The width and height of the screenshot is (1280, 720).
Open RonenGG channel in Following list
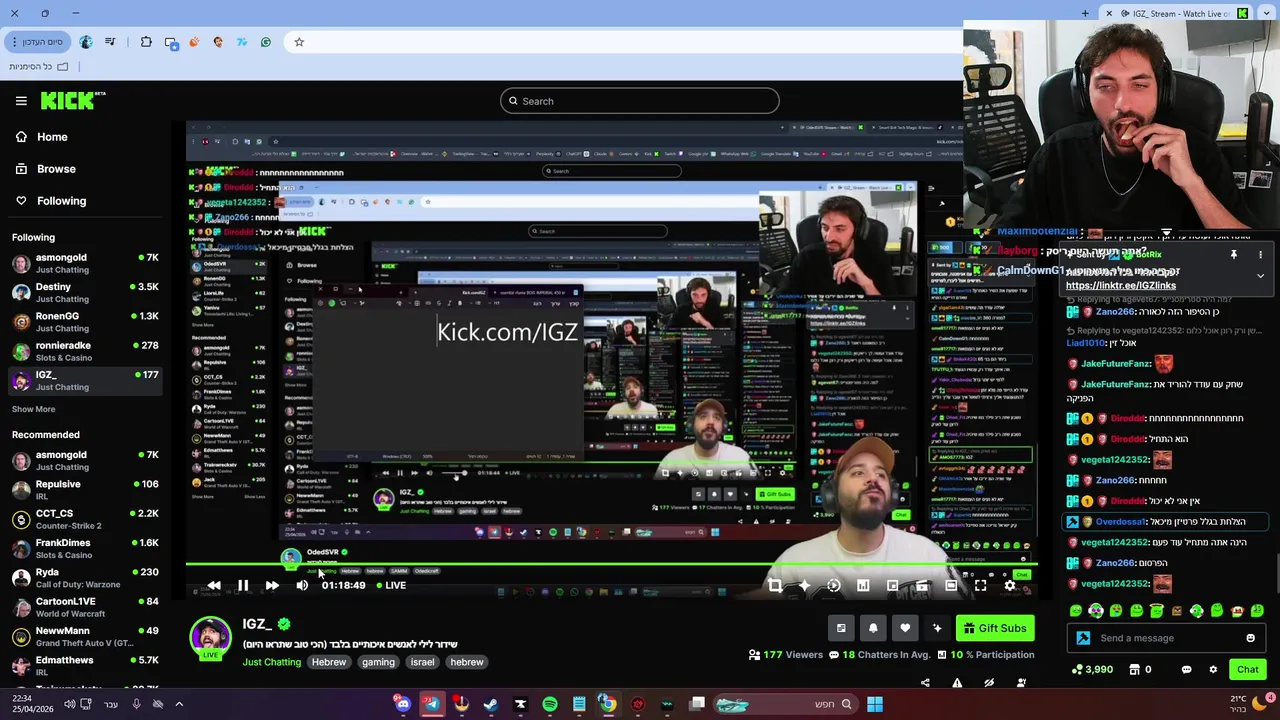pyautogui.click(x=85, y=322)
